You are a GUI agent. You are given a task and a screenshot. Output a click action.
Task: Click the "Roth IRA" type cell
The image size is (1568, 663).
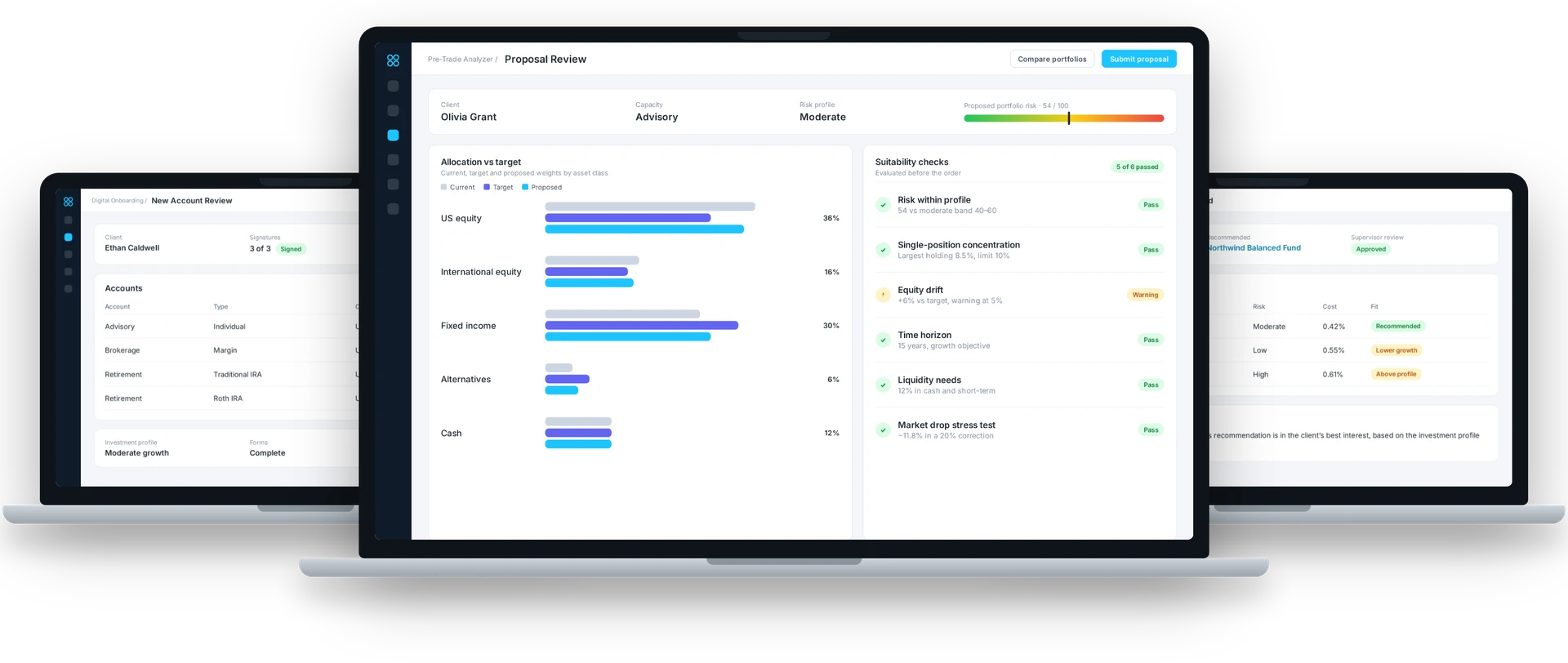tap(228, 398)
